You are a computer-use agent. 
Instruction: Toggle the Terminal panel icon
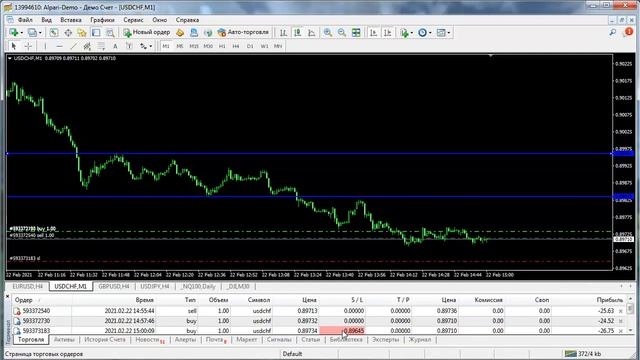click(x=96, y=32)
